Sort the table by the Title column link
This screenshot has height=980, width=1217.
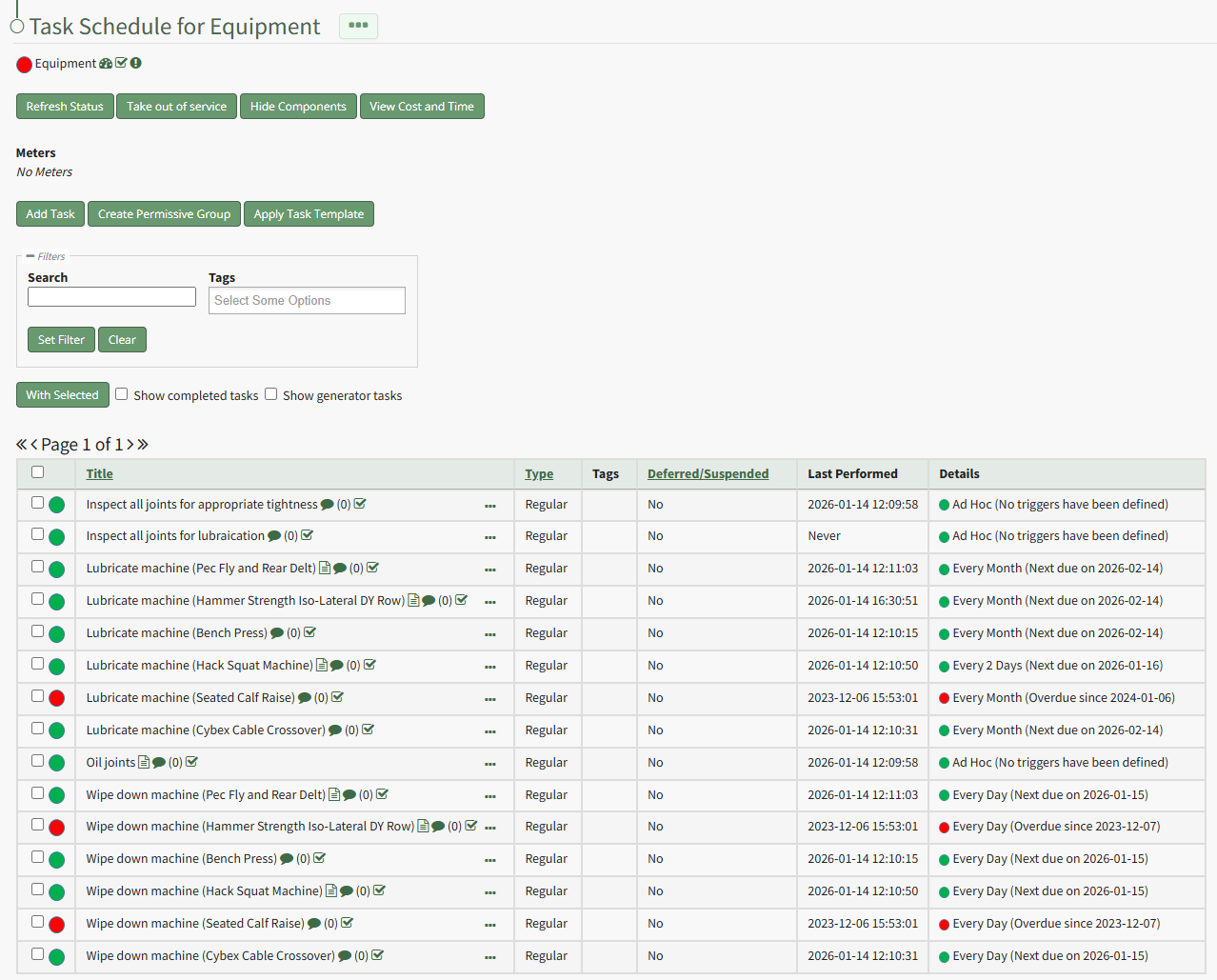coord(100,474)
